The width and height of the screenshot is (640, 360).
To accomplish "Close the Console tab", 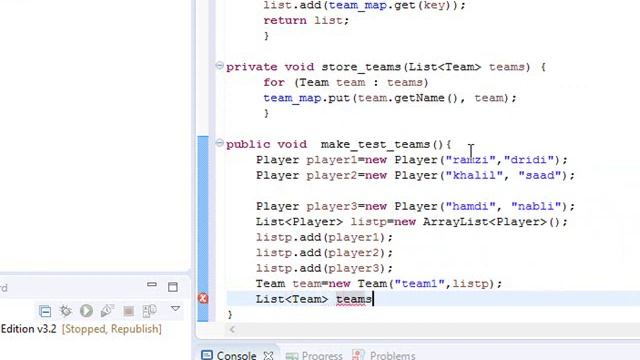I will [268, 356].
